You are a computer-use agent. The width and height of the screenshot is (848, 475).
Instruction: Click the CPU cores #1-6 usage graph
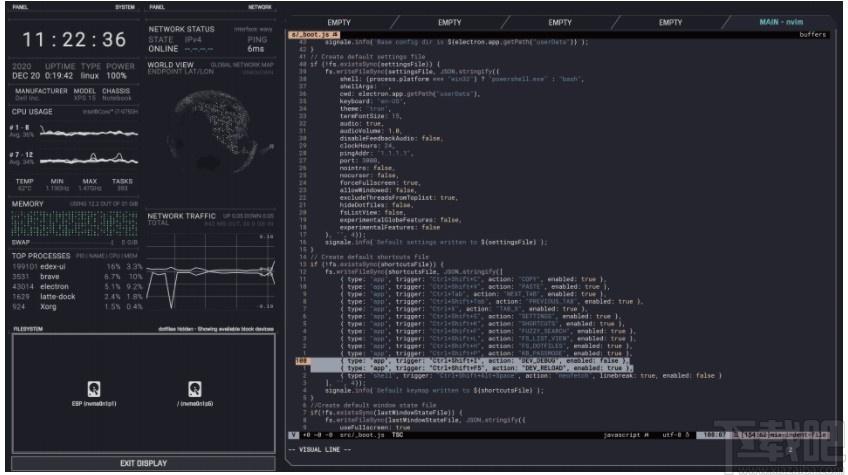coord(89,131)
